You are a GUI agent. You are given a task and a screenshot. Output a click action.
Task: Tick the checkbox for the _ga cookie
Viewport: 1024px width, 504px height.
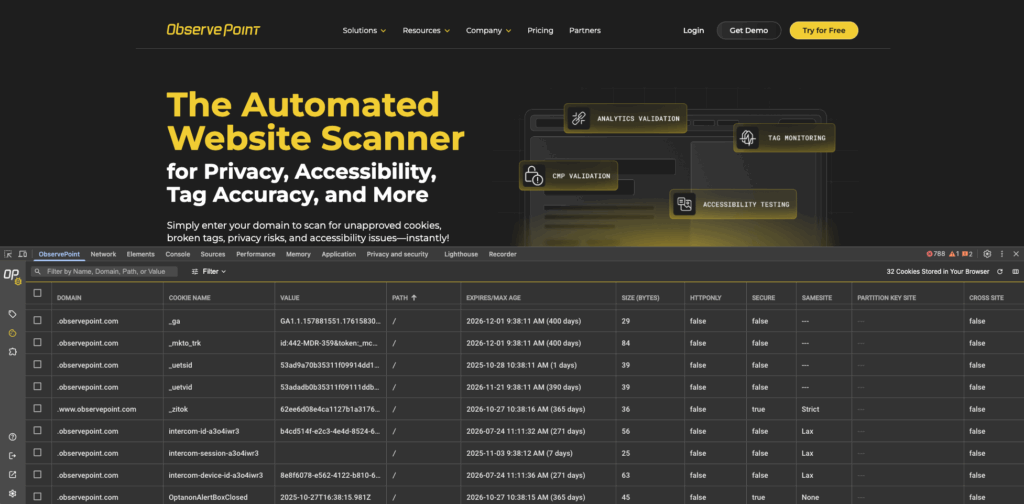click(x=38, y=321)
